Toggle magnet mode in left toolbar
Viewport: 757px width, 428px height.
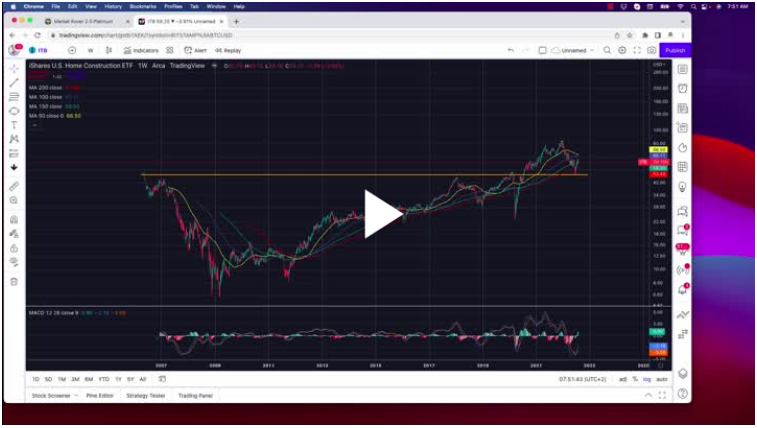pyautogui.click(x=14, y=220)
